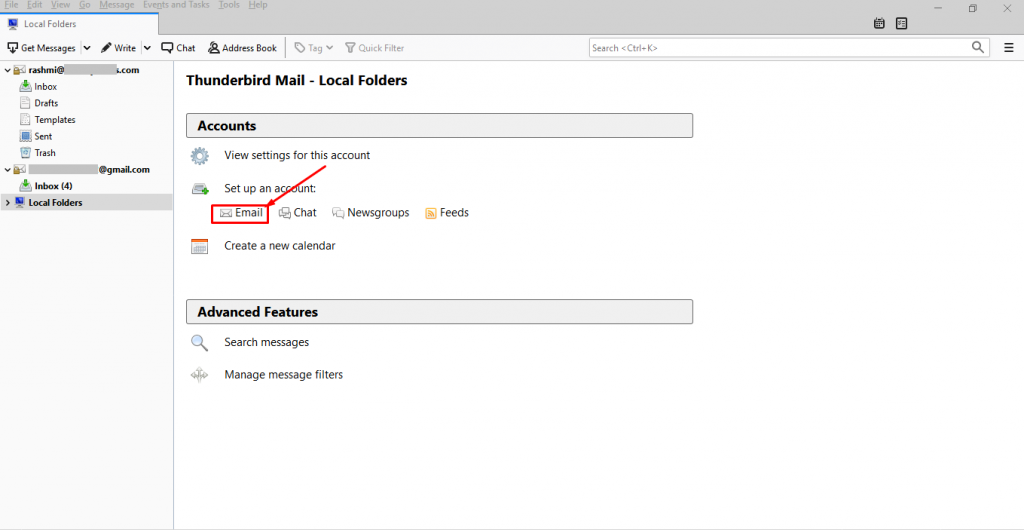1024x530 pixels.
Task: Open the Tasks tab icon
Action: (x=901, y=23)
